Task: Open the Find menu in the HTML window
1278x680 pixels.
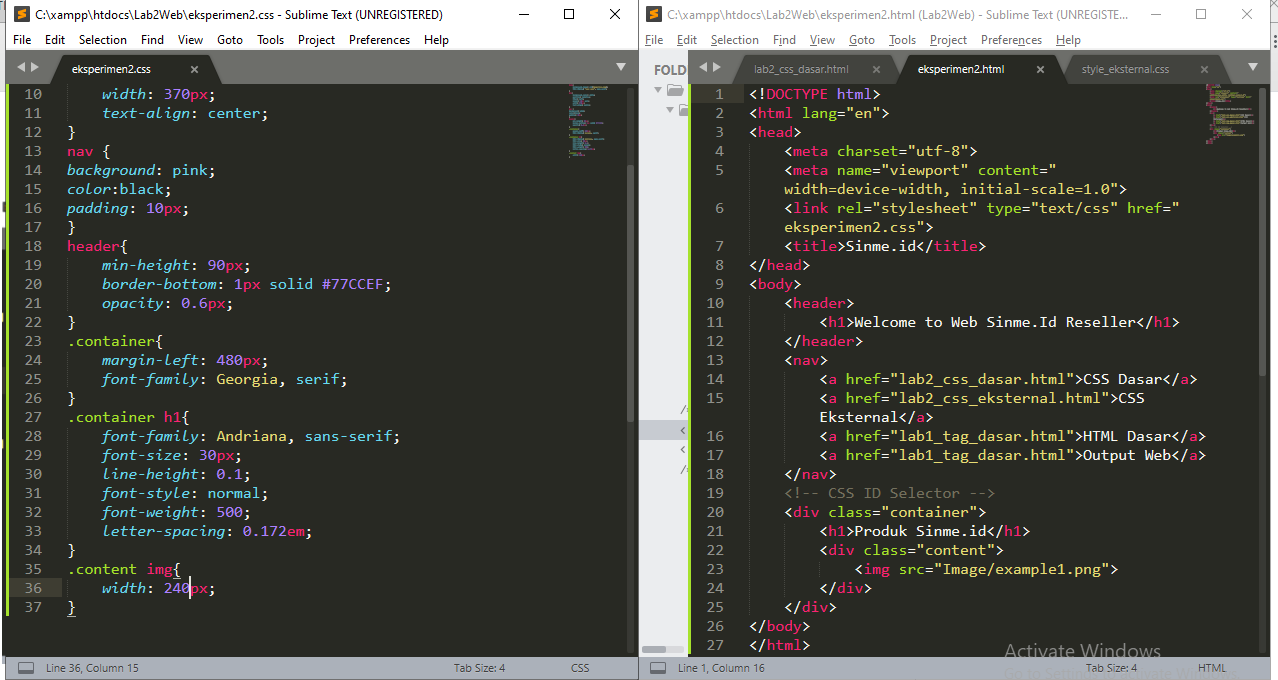Action: 784,40
